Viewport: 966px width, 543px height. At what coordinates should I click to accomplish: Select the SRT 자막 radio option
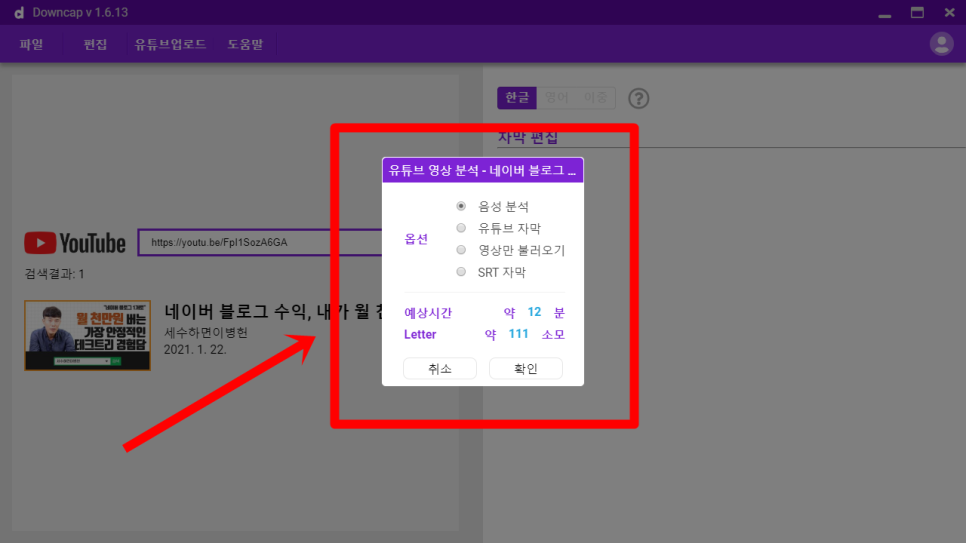[x=461, y=272]
